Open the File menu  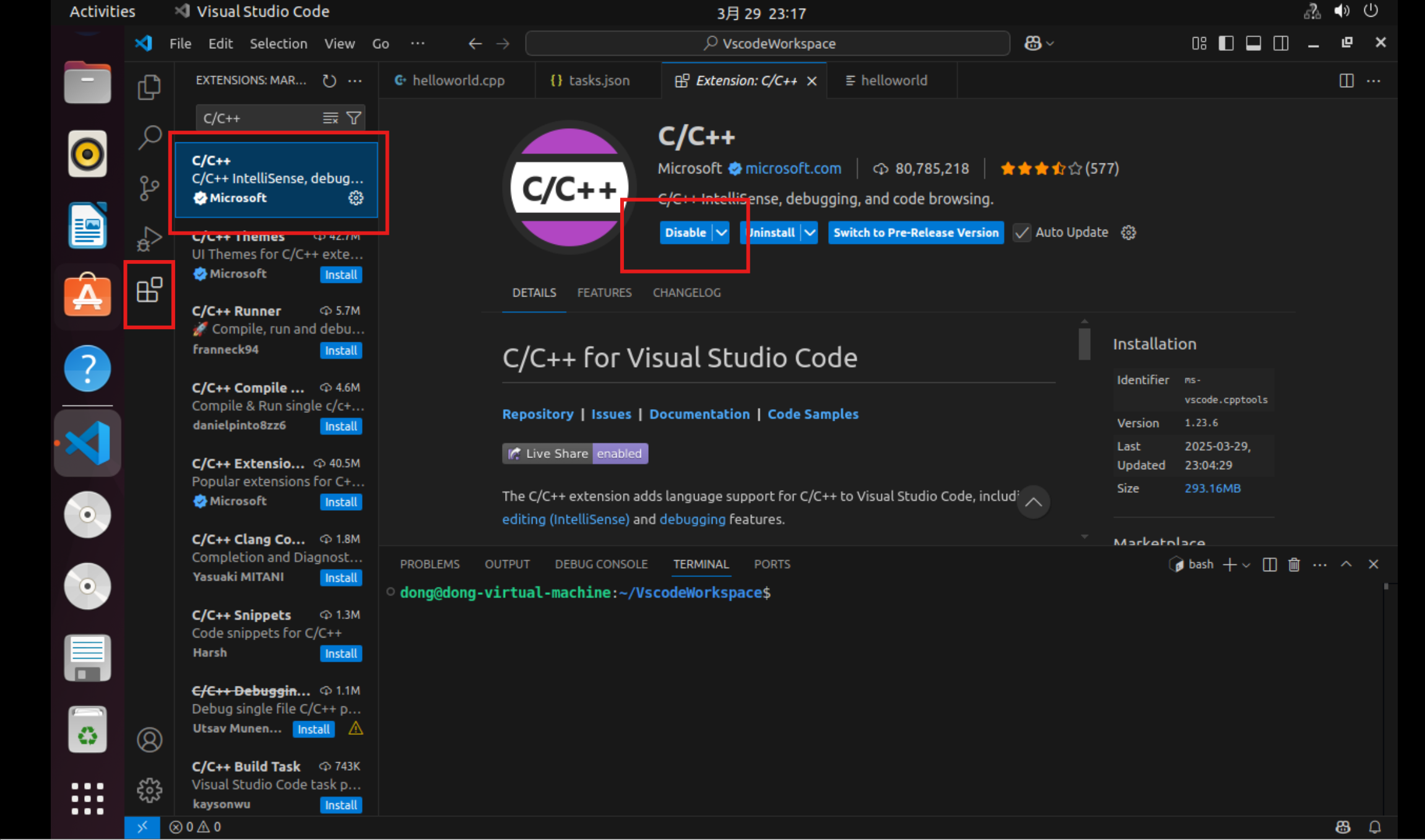(180, 43)
